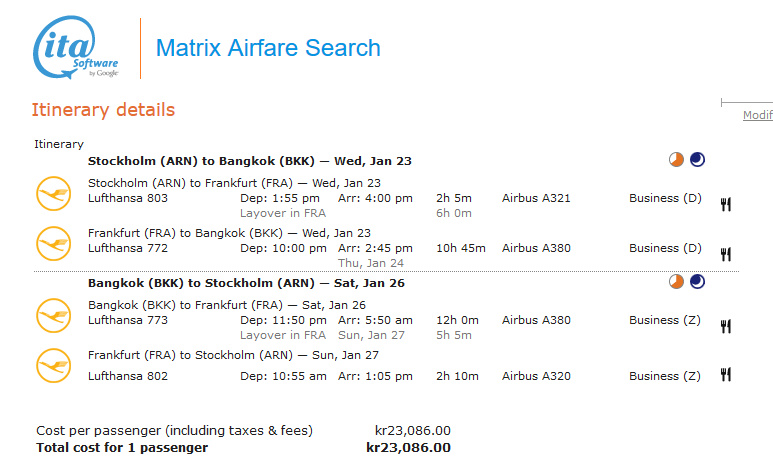Click Business (D) fare class on flight 803
Viewport: 773px width, 466px height.
665,198
